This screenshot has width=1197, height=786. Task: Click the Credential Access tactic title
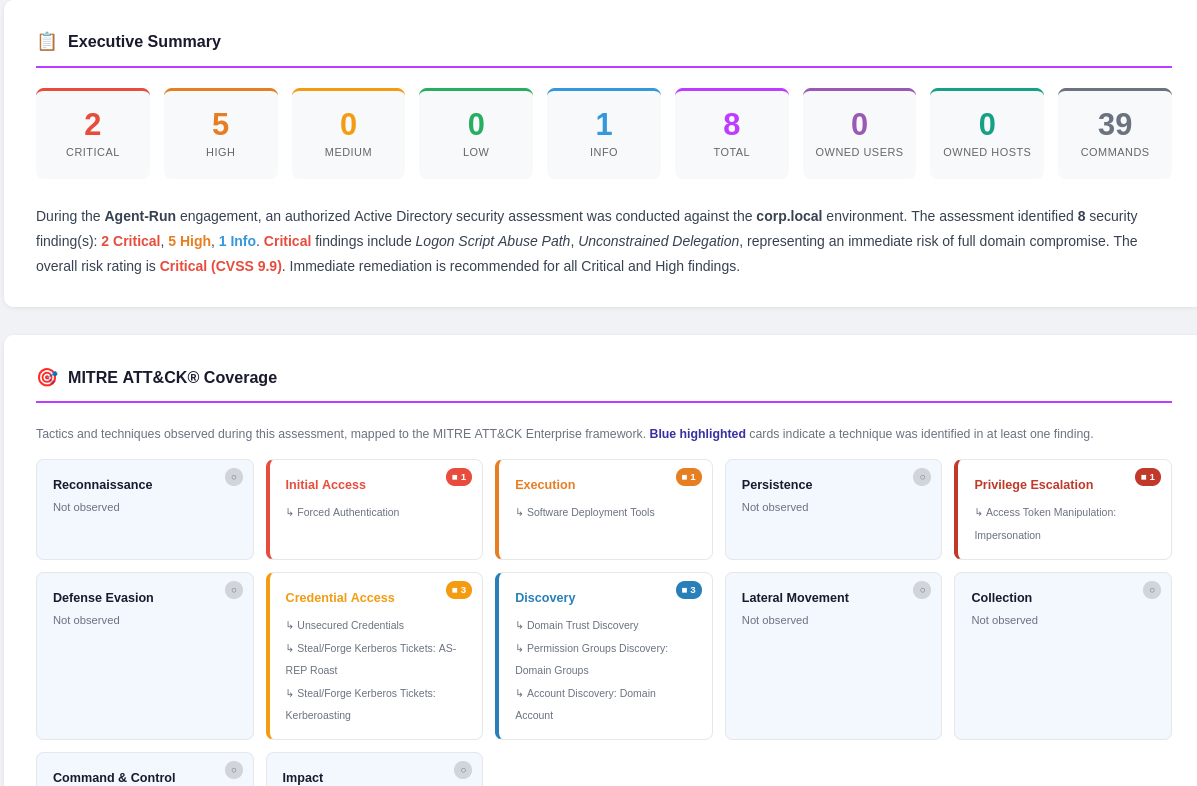(340, 598)
